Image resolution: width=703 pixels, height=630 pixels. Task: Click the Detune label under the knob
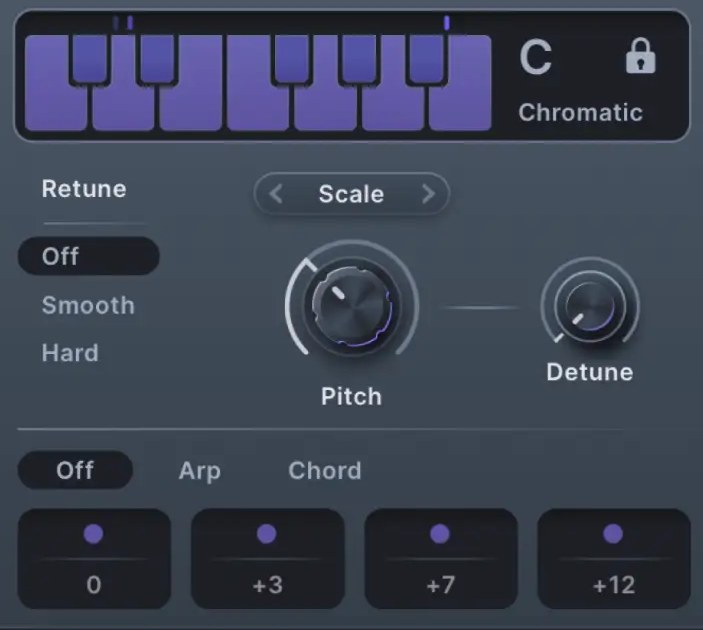(590, 372)
